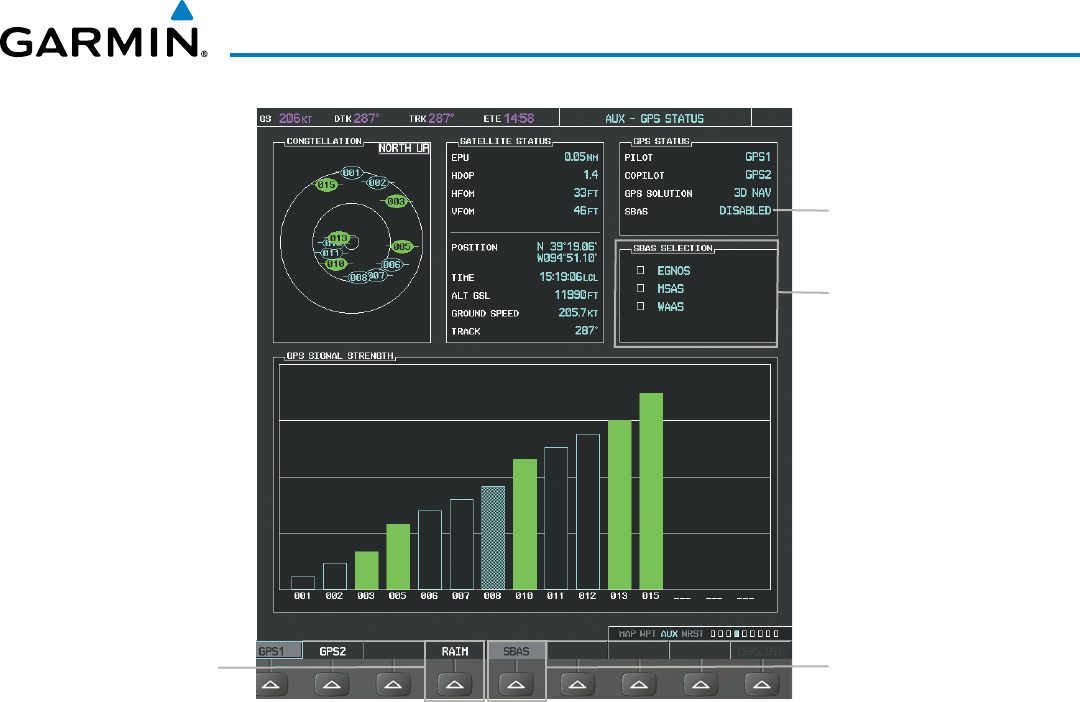The height and width of the screenshot is (702, 1080).
Task: Select the GPS2 softkey label
Action: click(333, 651)
